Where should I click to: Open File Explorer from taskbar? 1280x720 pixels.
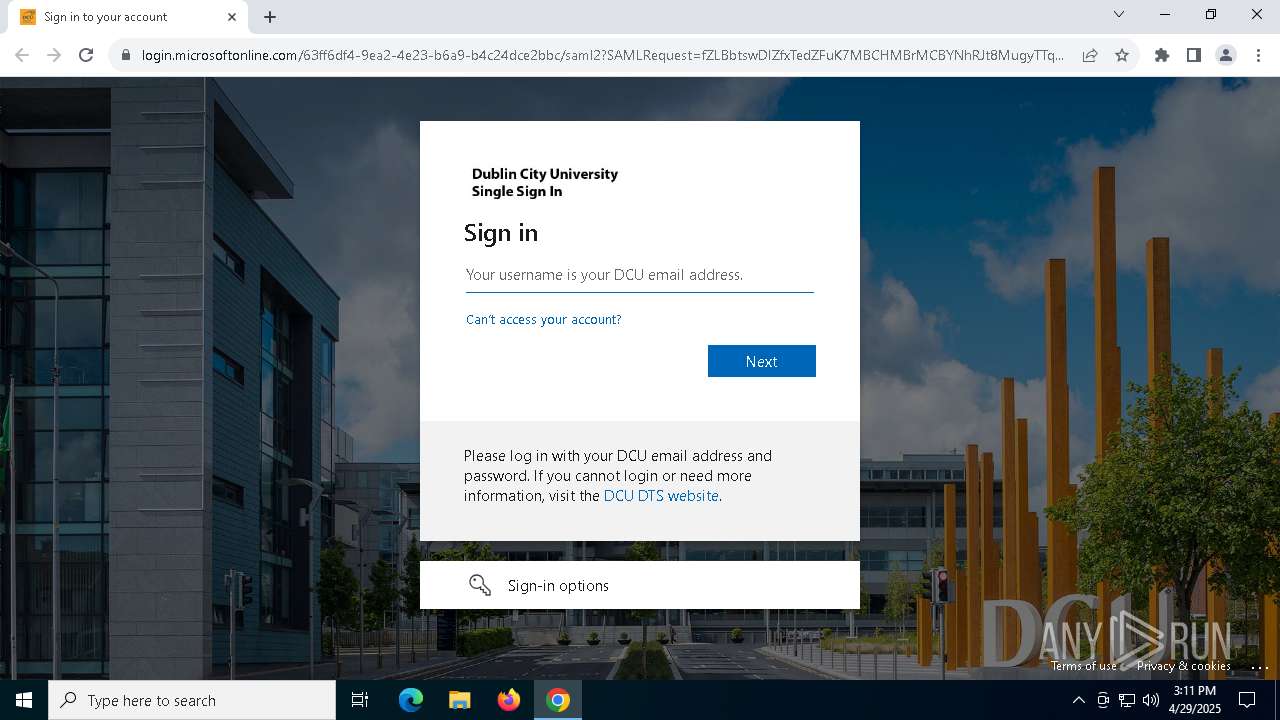click(x=459, y=700)
